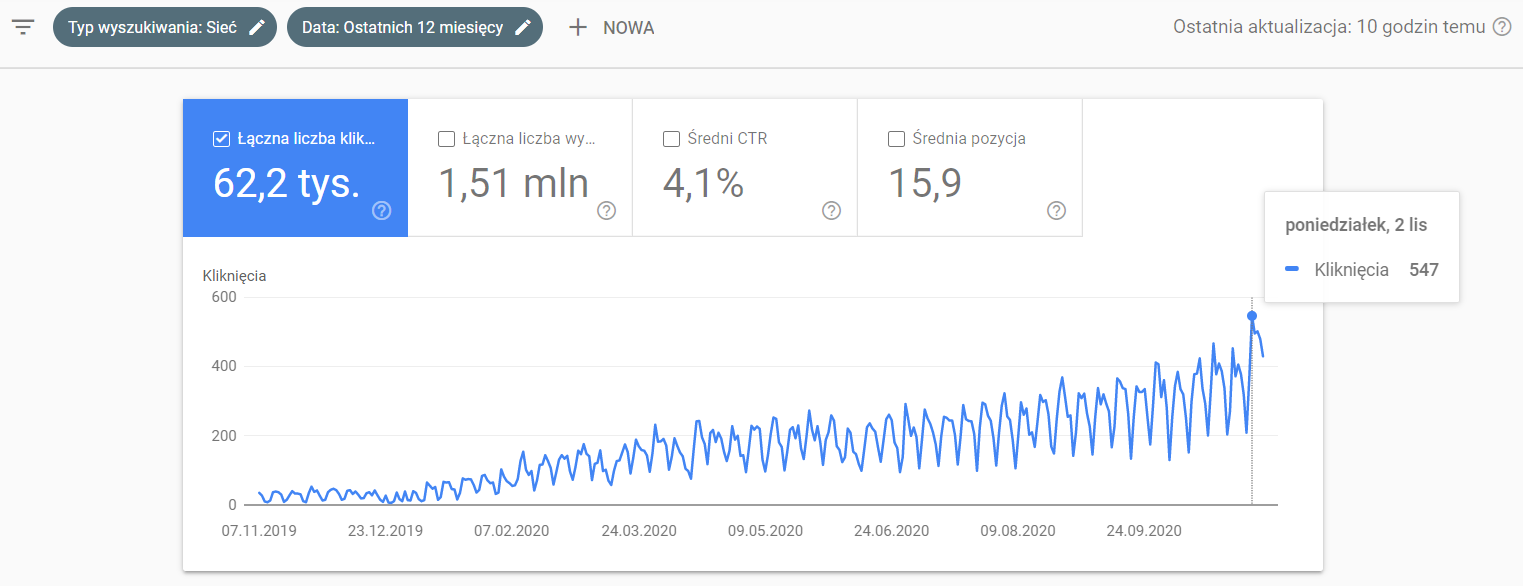The image size is (1523, 586).
Task: Enable the Łączna liczba wyświetleń checkbox
Action: pyautogui.click(x=447, y=139)
